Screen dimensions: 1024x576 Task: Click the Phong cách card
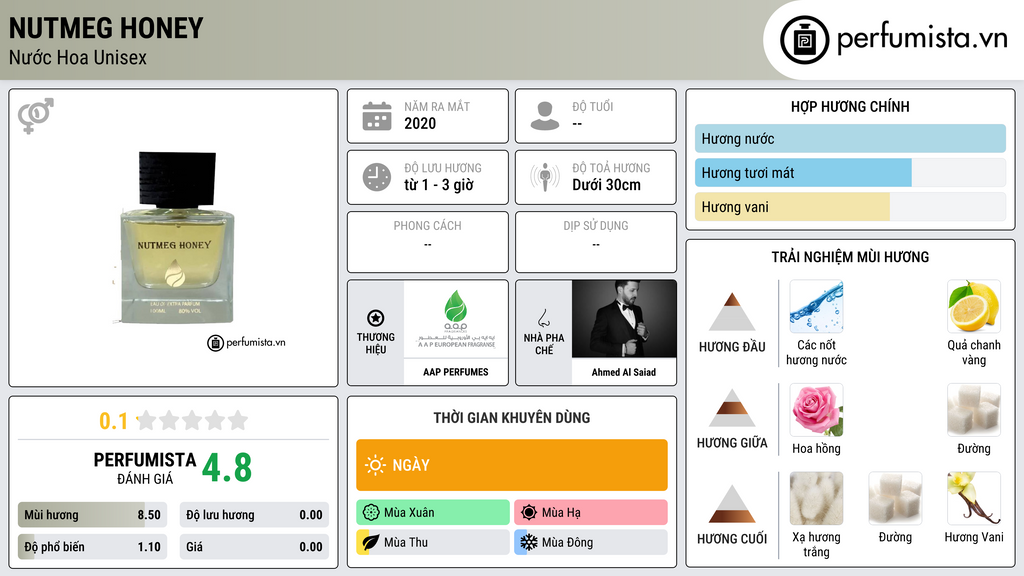click(428, 242)
